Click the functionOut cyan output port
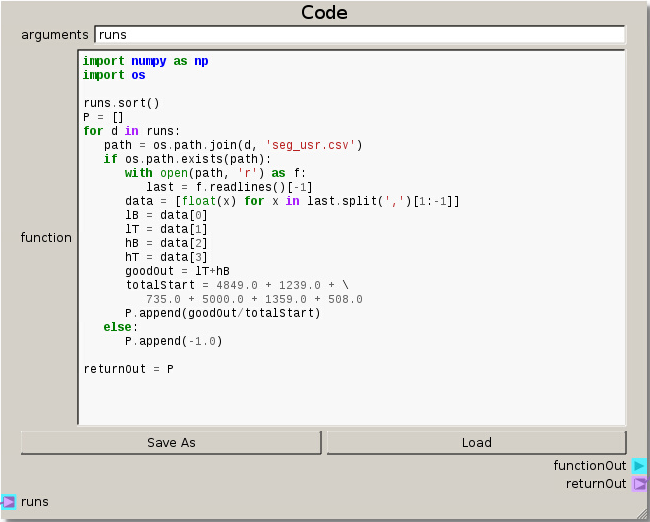This screenshot has height=522, width=650. click(639, 466)
